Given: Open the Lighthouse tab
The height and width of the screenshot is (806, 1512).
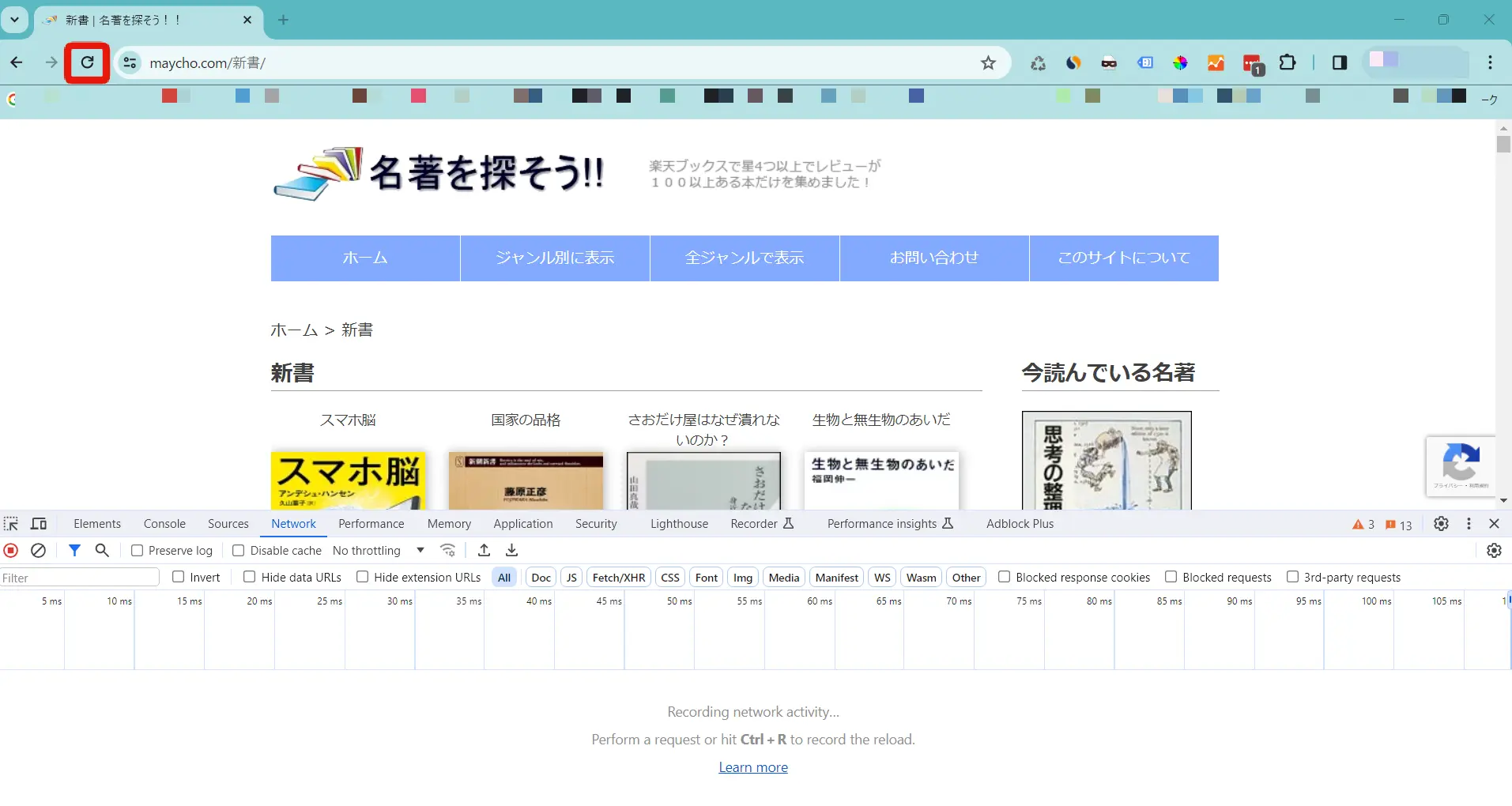Looking at the screenshot, I should click(679, 524).
